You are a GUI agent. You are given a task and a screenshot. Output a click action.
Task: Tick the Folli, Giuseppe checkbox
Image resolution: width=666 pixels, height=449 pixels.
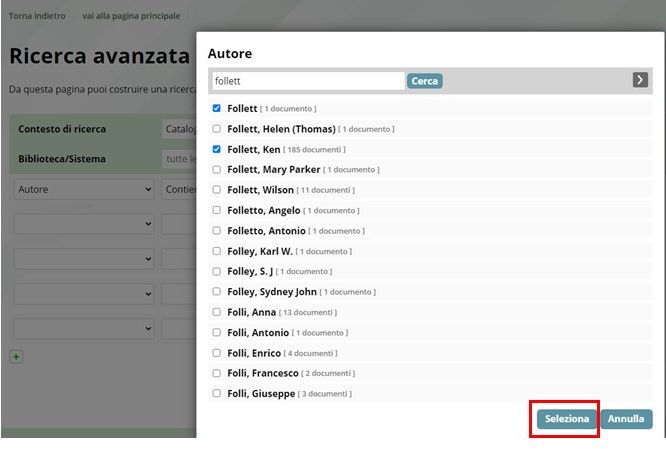point(217,393)
